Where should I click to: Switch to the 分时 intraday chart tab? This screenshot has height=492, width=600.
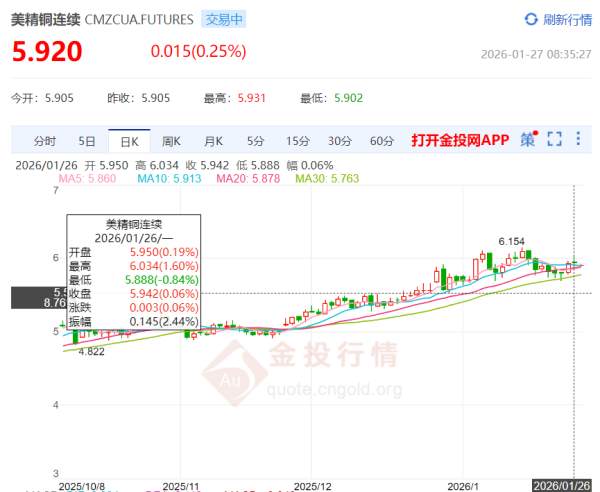[44, 141]
